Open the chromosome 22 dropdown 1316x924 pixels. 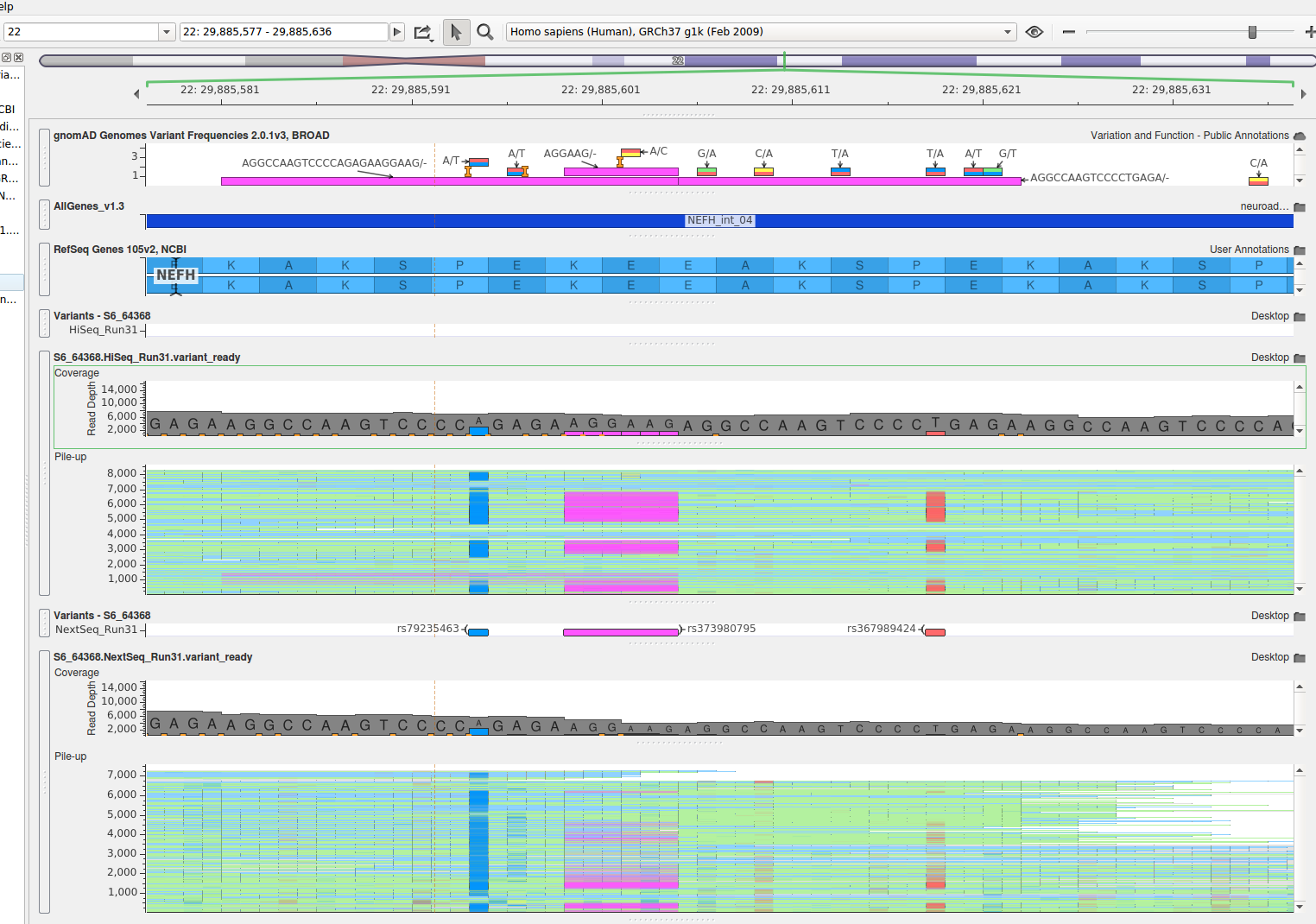pyautogui.click(x=167, y=32)
